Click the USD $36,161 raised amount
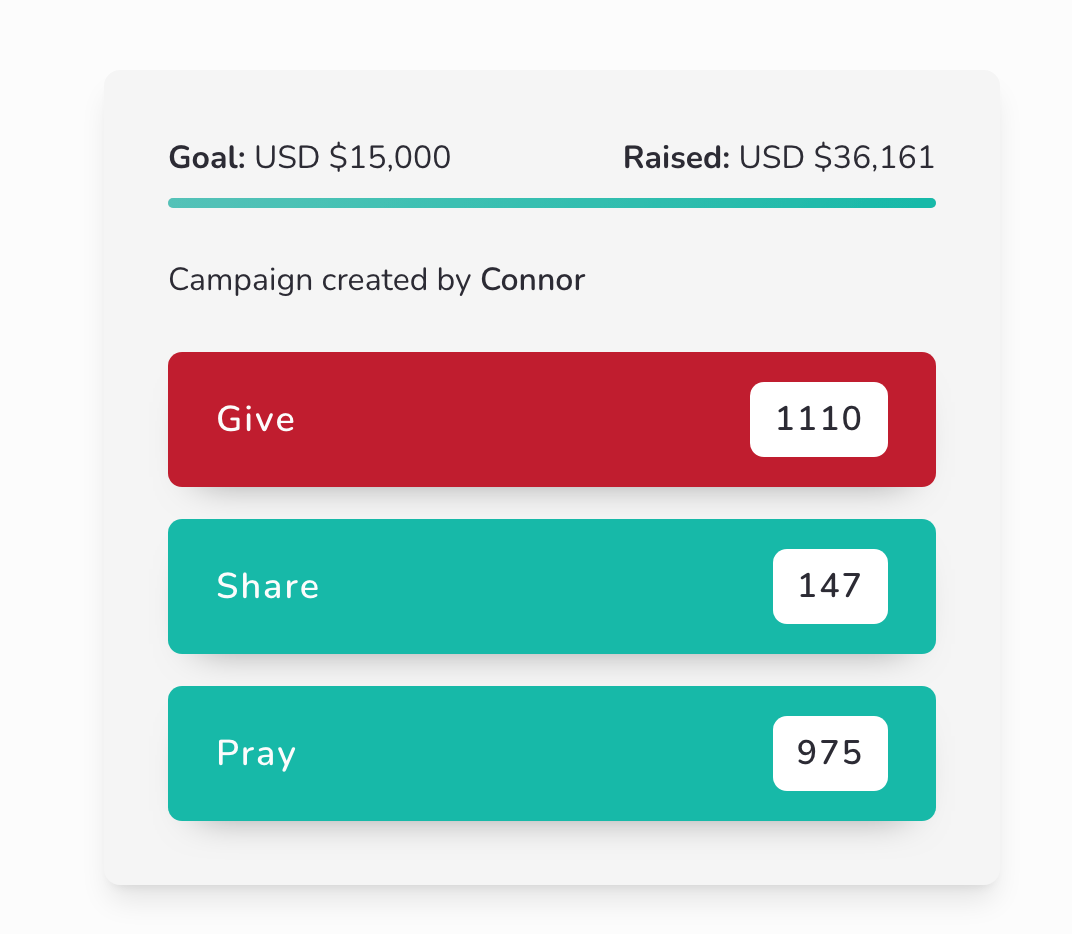Image resolution: width=1072 pixels, height=934 pixels. click(837, 158)
